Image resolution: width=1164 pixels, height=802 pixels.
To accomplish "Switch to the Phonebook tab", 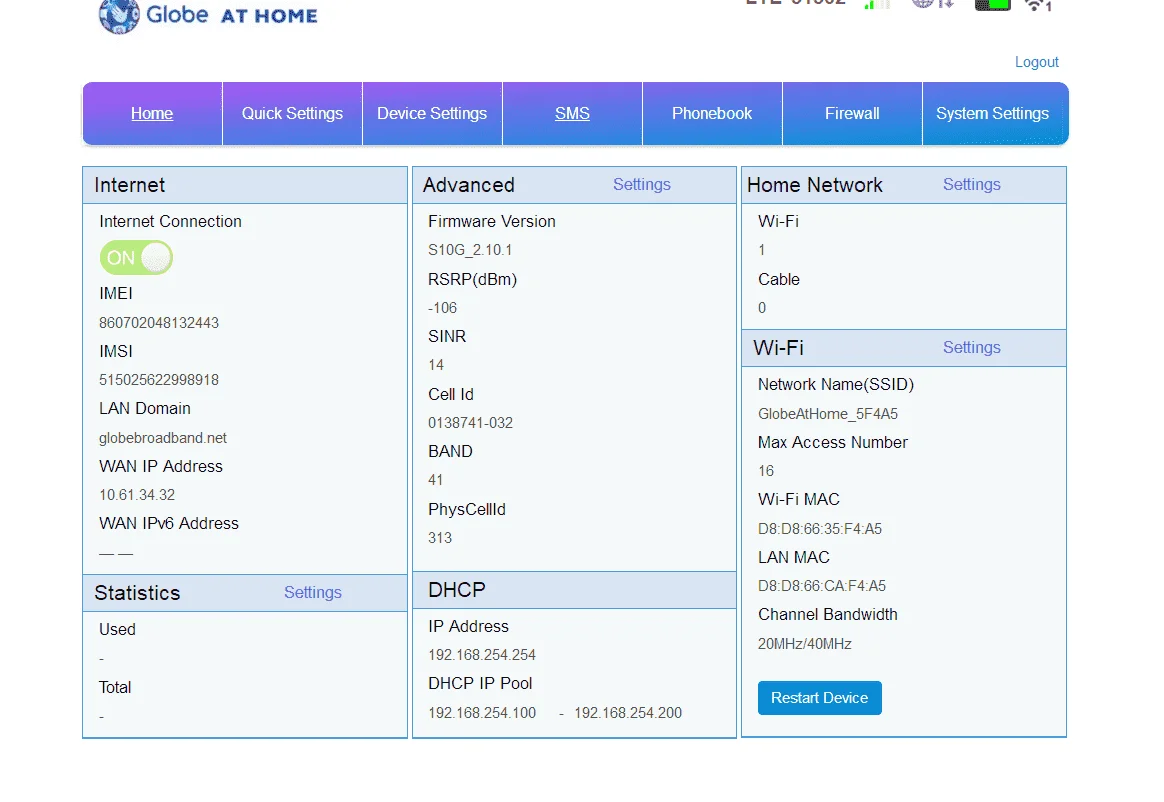I will pos(712,114).
